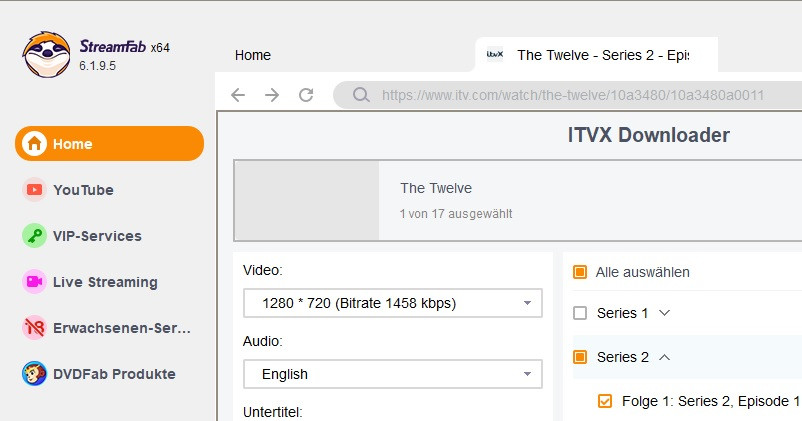Image resolution: width=802 pixels, height=421 pixels.
Task: Switch to The Twelve - Series 2 tab
Action: pos(596,55)
